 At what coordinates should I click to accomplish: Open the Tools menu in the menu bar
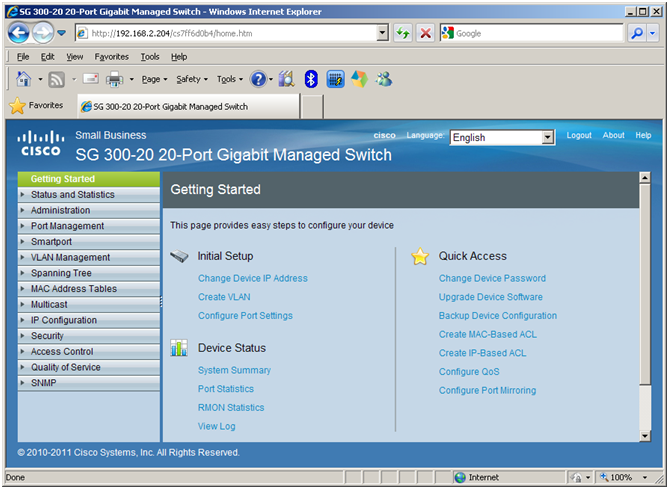tap(150, 57)
